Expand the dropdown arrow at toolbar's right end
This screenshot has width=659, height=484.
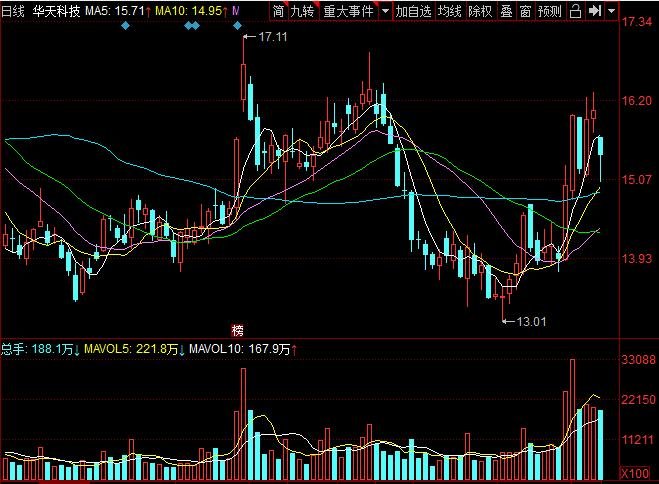[612, 11]
